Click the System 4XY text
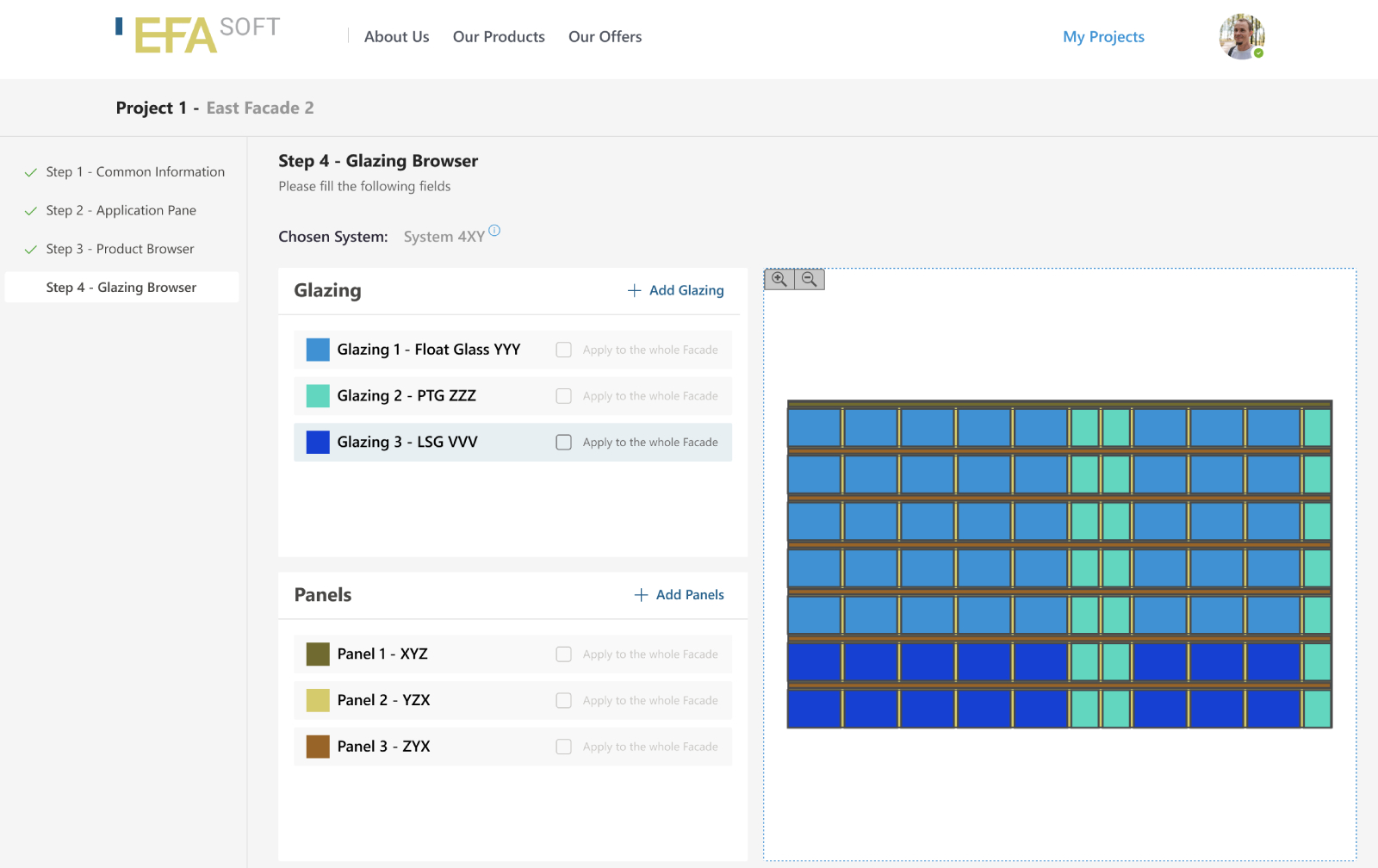The width and height of the screenshot is (1378, 868). point(444,237)
